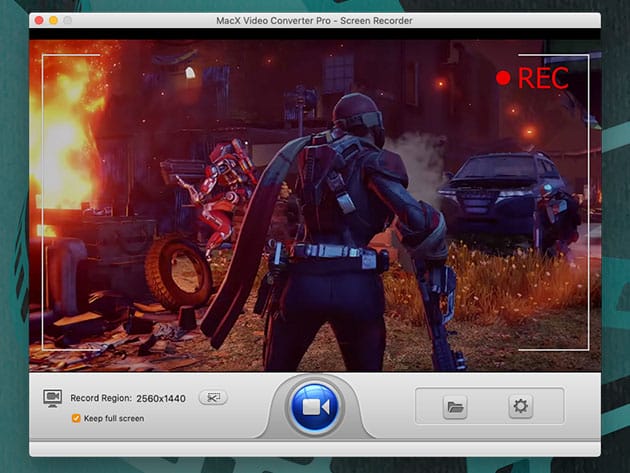Close the Screen Recorder window
Screen dimensions: 630x473
(37, 20)
